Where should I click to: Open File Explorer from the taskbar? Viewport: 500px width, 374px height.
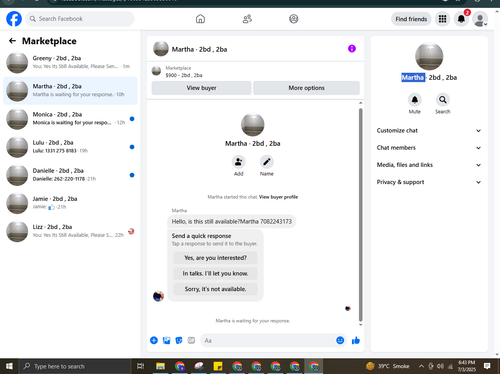tap(160, 366)
